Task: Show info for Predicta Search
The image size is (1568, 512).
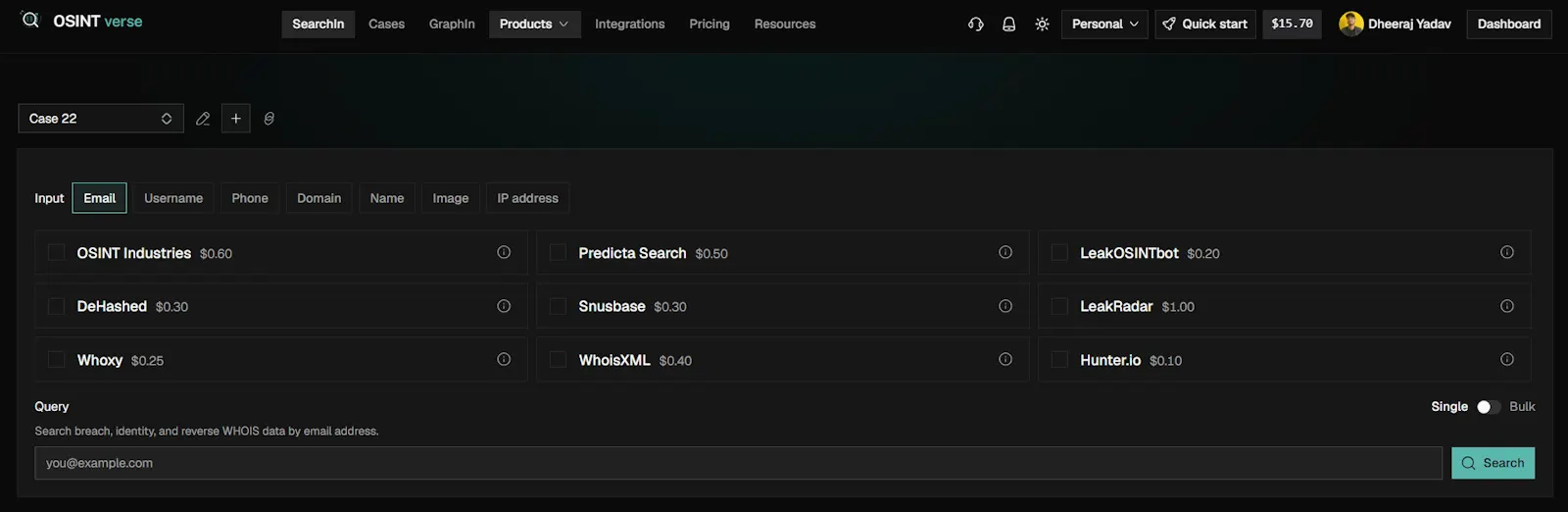Action: [x=1005, y=252]
